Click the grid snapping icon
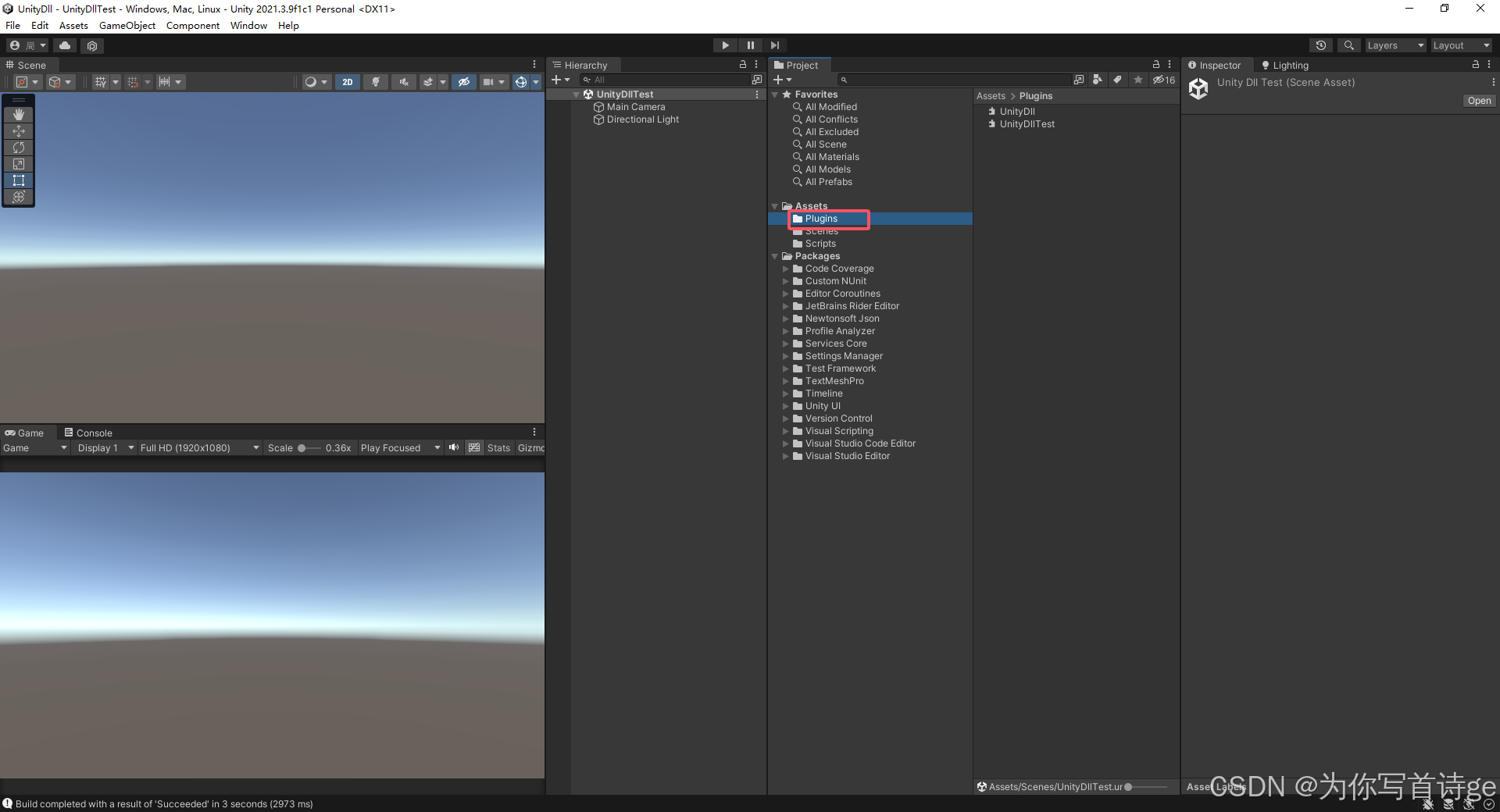The height and width of the screenshot is (812, 1500). [x=133, y=82]
